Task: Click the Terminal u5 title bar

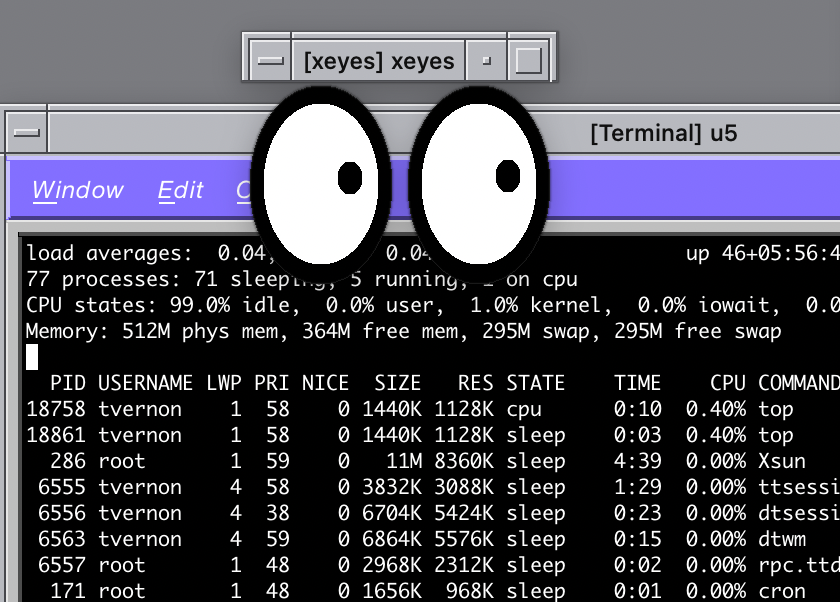Action: point(663,133)
